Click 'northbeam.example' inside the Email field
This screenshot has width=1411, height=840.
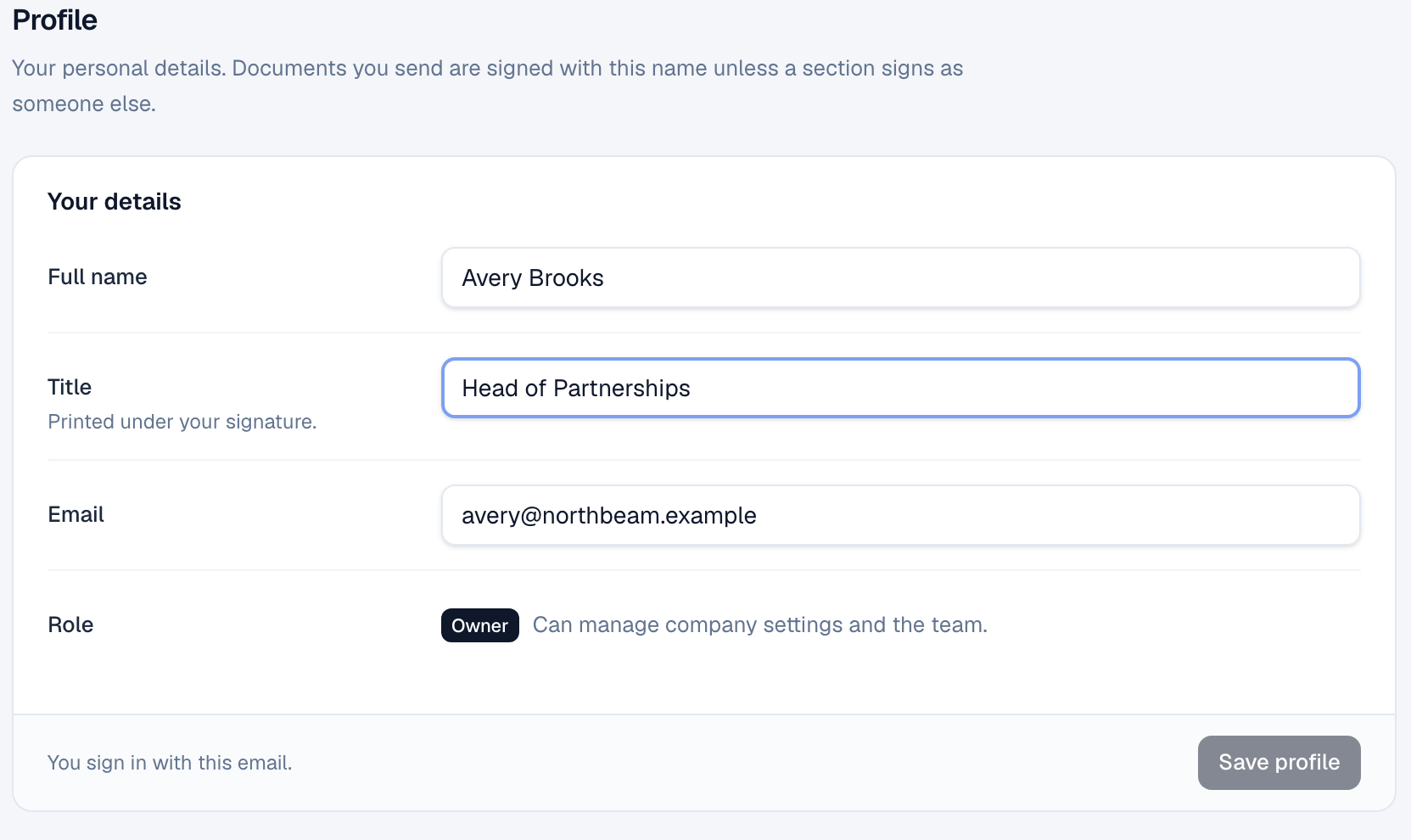click(x=649, y=515)
